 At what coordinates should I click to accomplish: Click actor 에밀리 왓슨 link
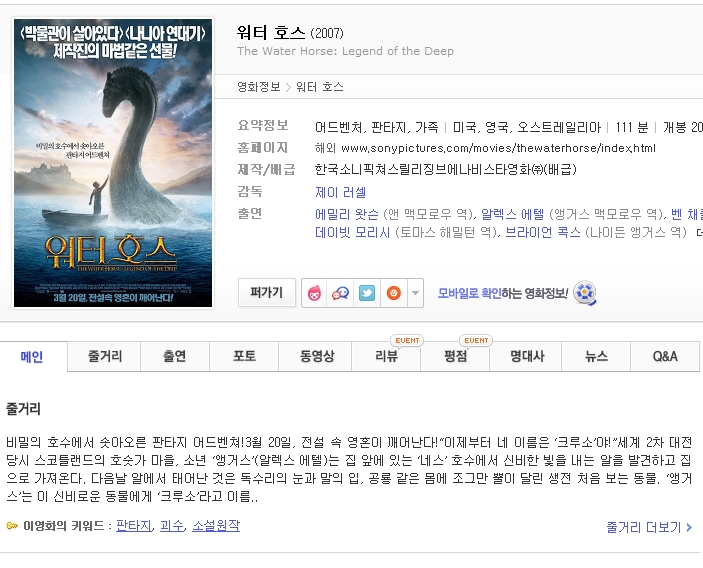pos(347,214)
